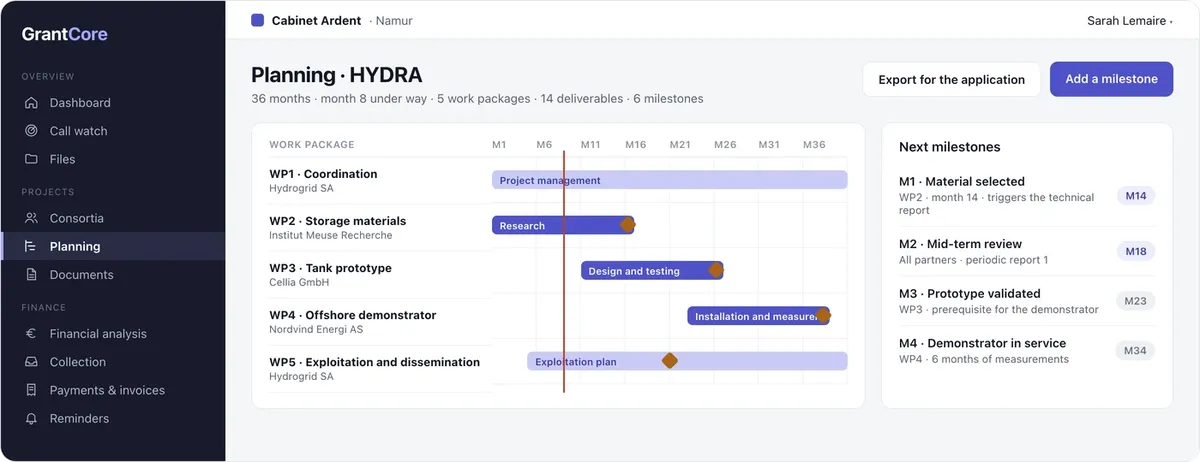Screen dimensions: 1200x462
Task: Open Financial analysis page
Action: (113, 334)
